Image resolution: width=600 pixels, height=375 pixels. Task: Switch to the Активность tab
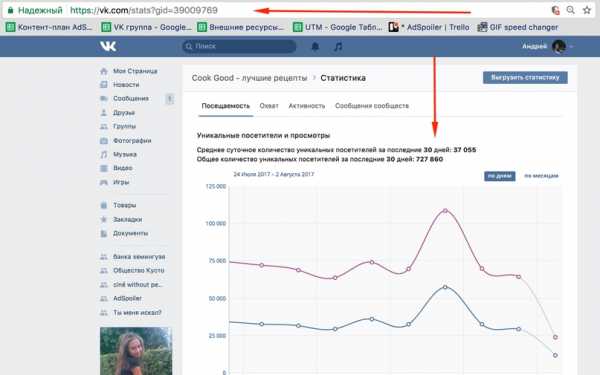tap(307, 106)
